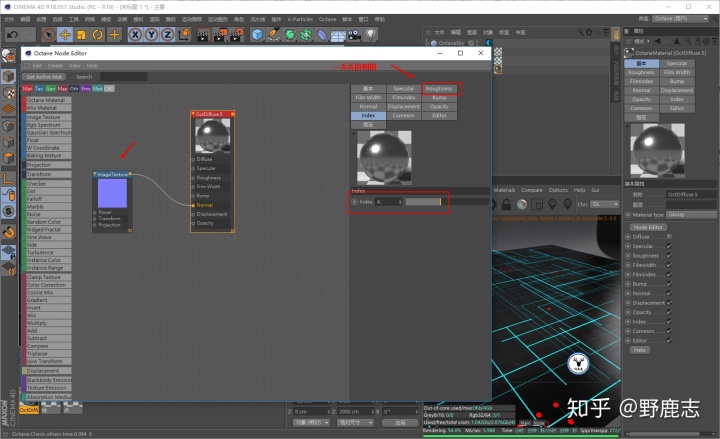Open Displacement tab in node editor

tap(404, 107)
